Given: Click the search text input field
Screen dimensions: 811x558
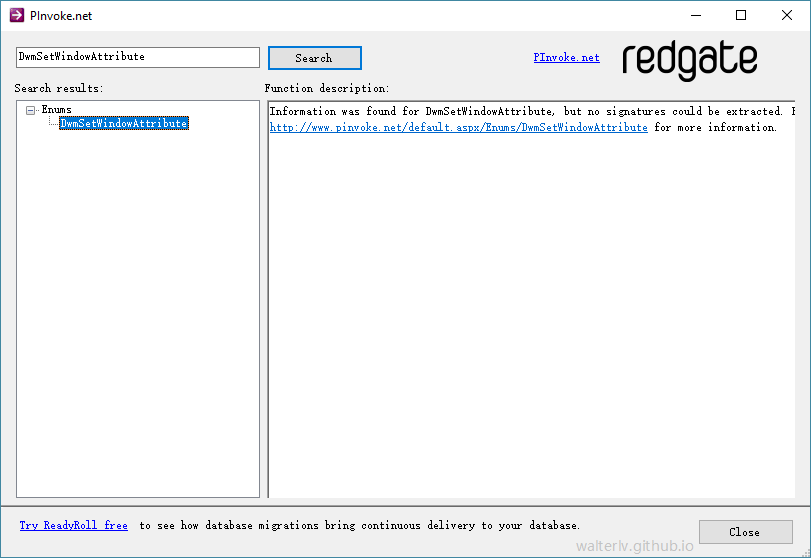Looking at the screenshot, I should 138,57.
